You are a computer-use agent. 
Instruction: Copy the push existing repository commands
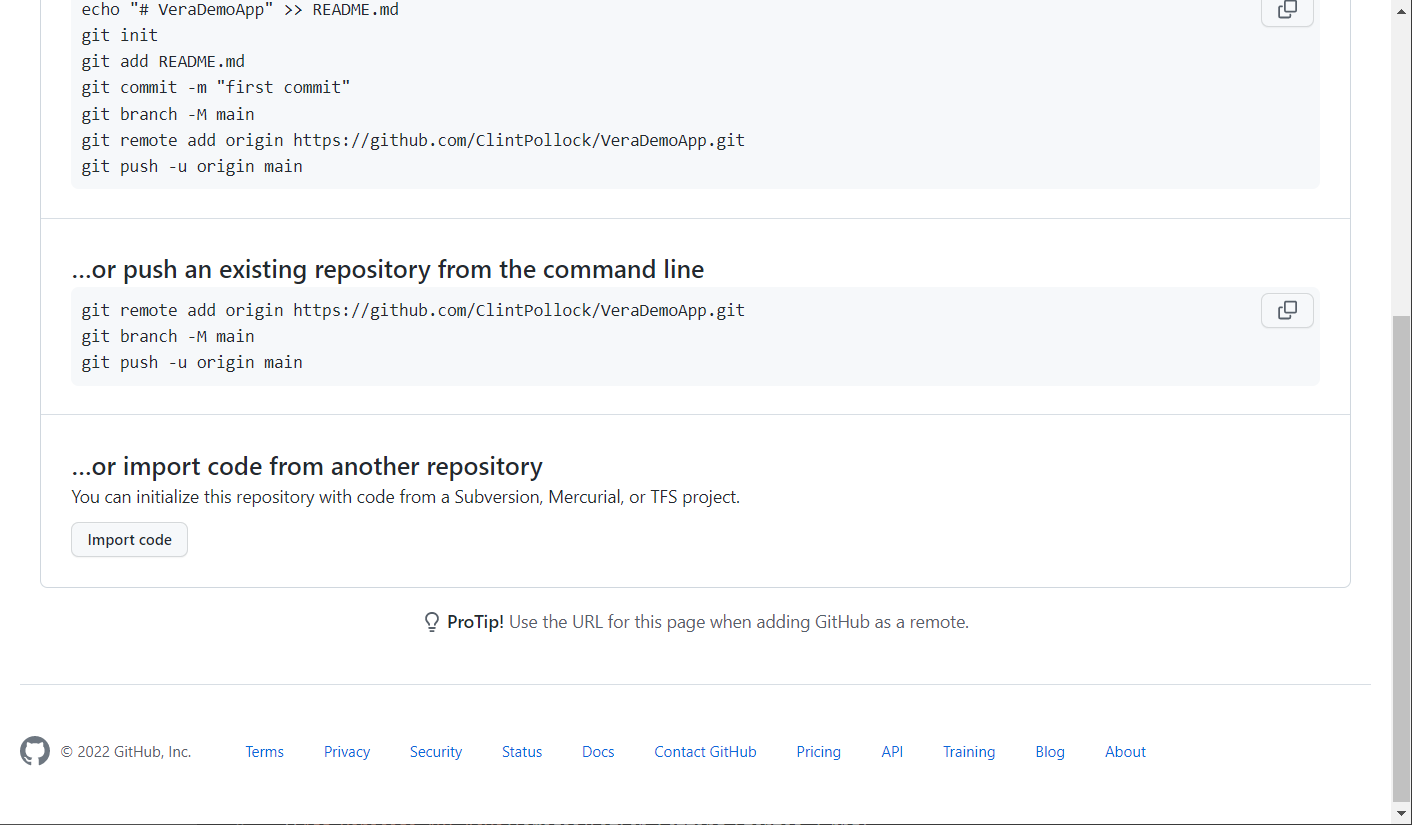tap(1287, 310)
